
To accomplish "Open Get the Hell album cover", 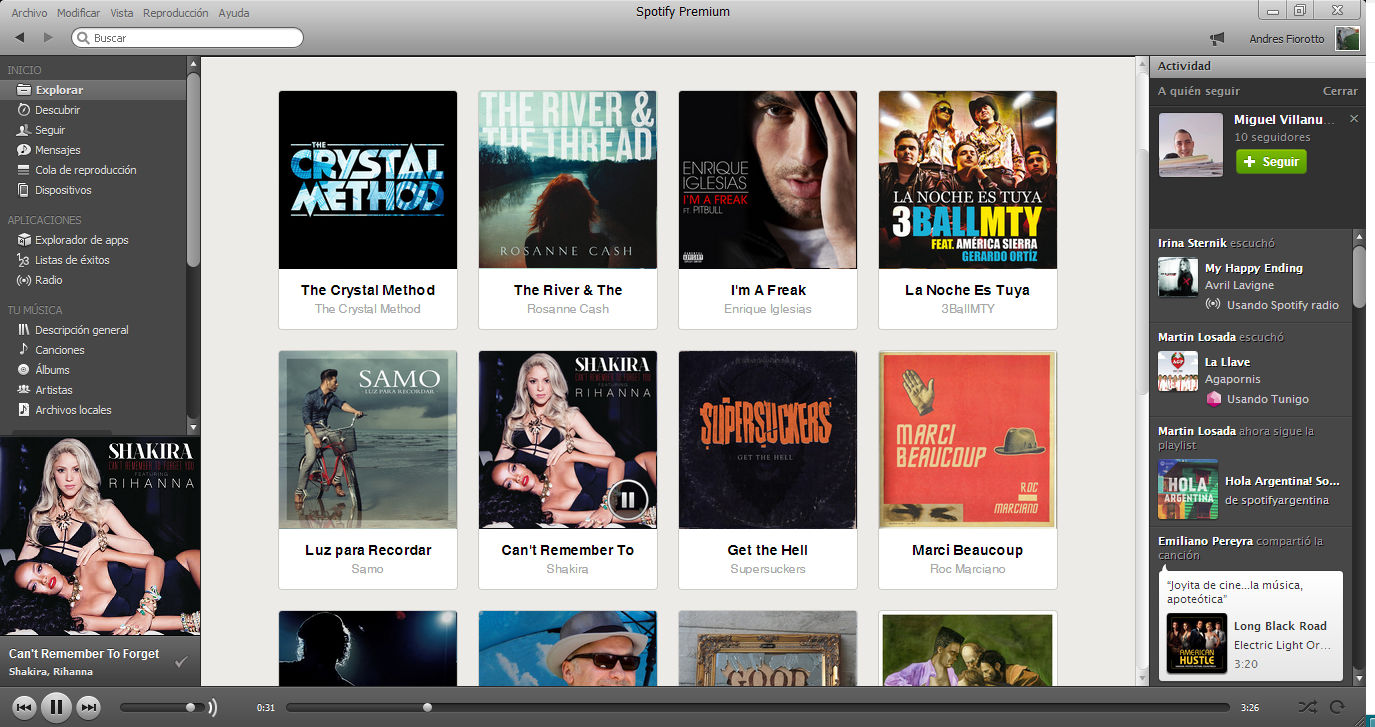I will tap(768, 440).
